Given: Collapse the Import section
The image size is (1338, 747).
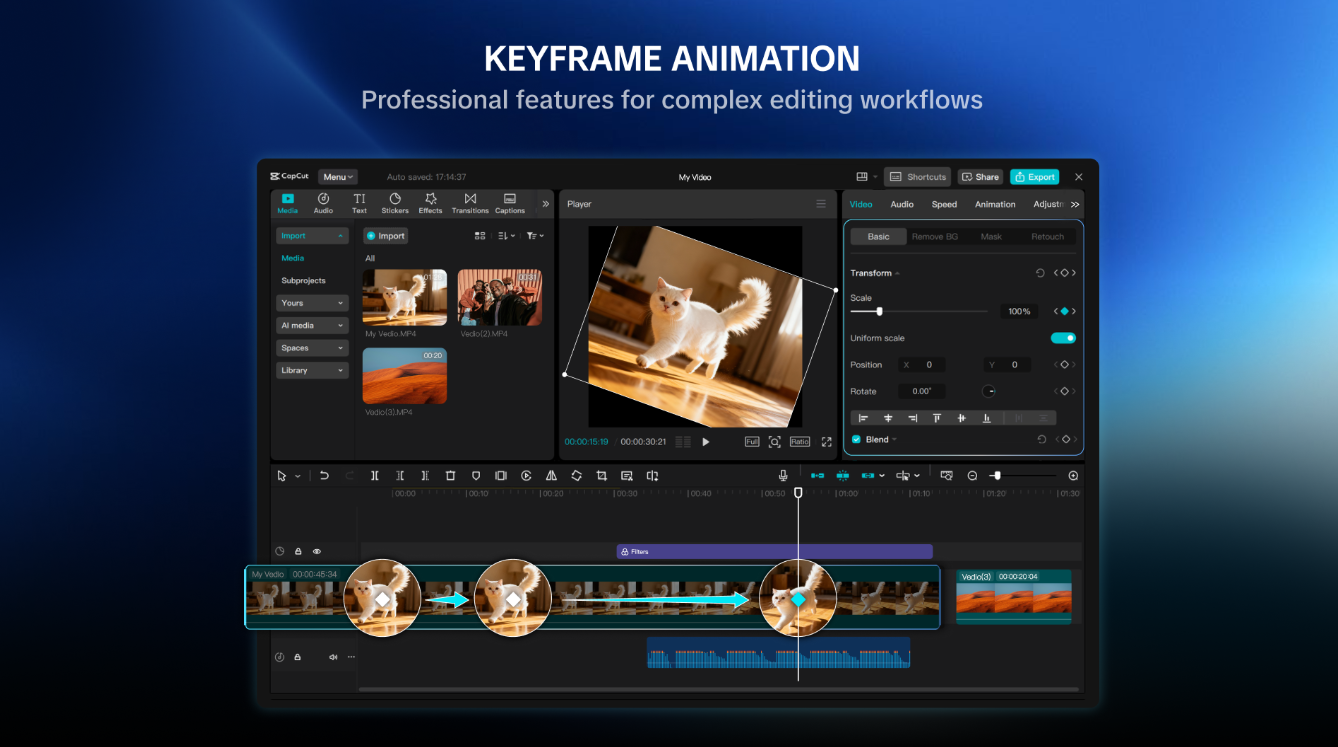Looking at the screenshot, I should (312, 236).
